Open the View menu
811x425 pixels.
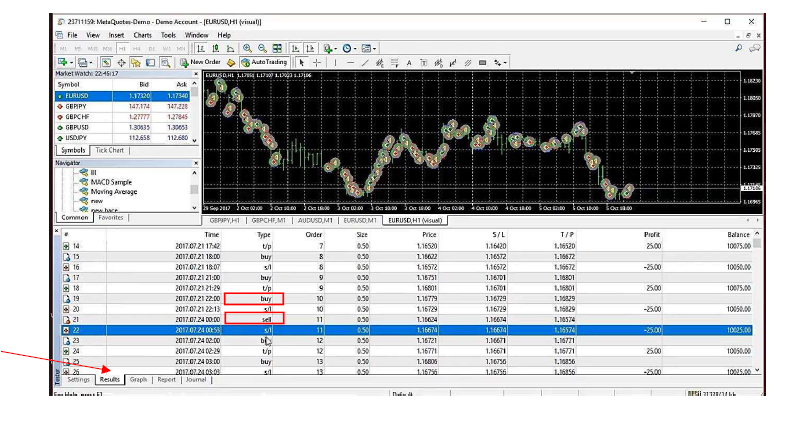click(93, 35)
